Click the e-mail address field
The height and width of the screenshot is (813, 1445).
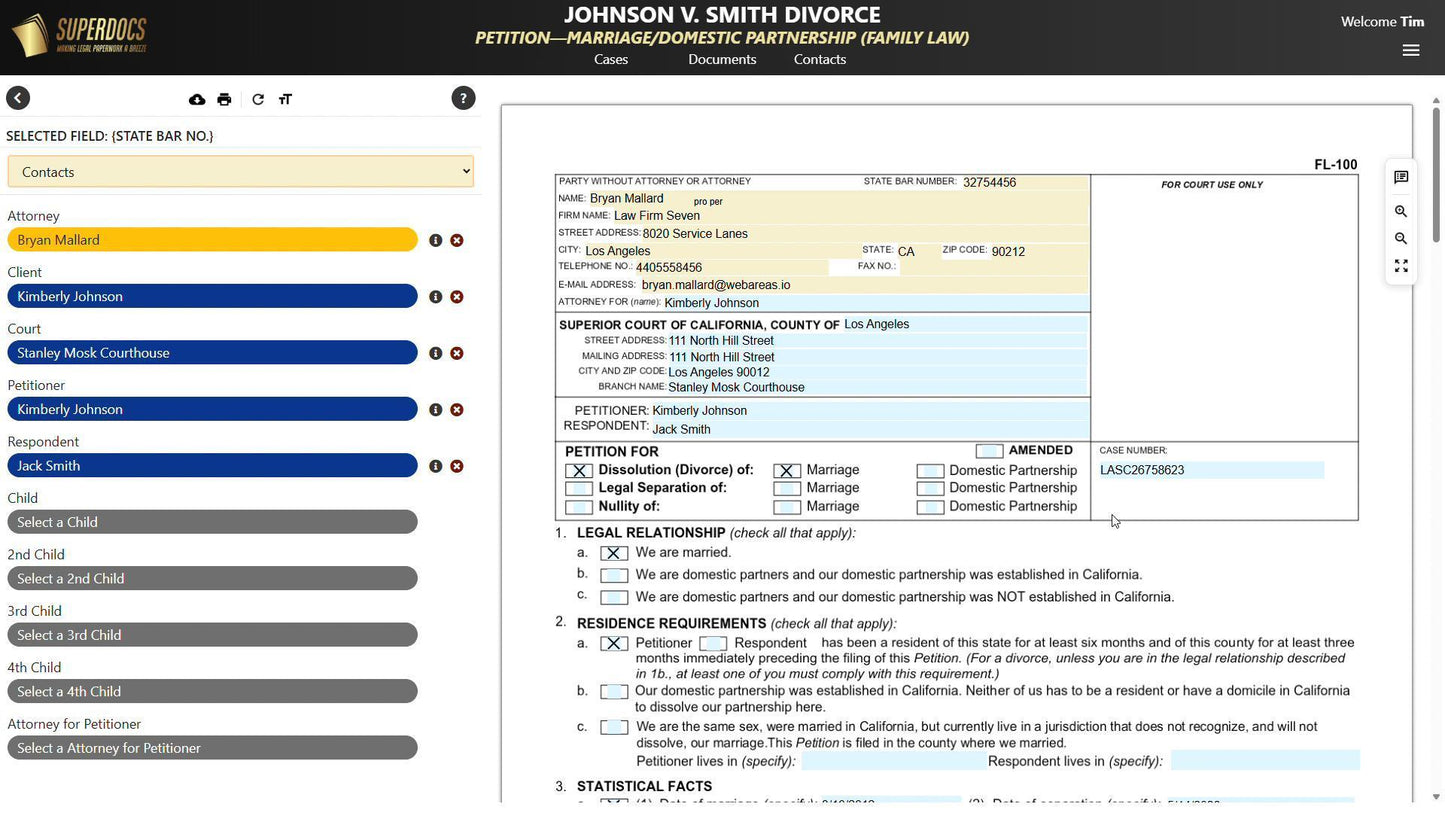pyautogui.click(x=864, y=285)
